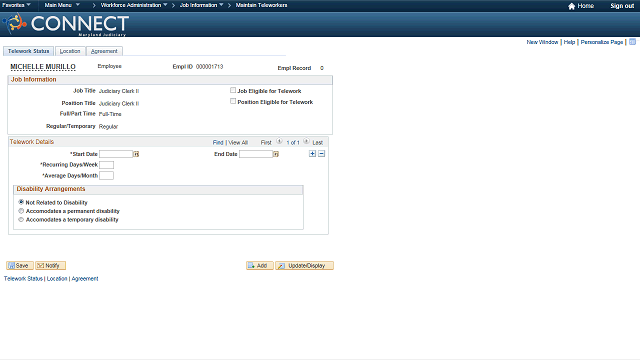Click Find link in Telework Details
Image resolution: width=640 pixels, height=360 pixels.
218,142
